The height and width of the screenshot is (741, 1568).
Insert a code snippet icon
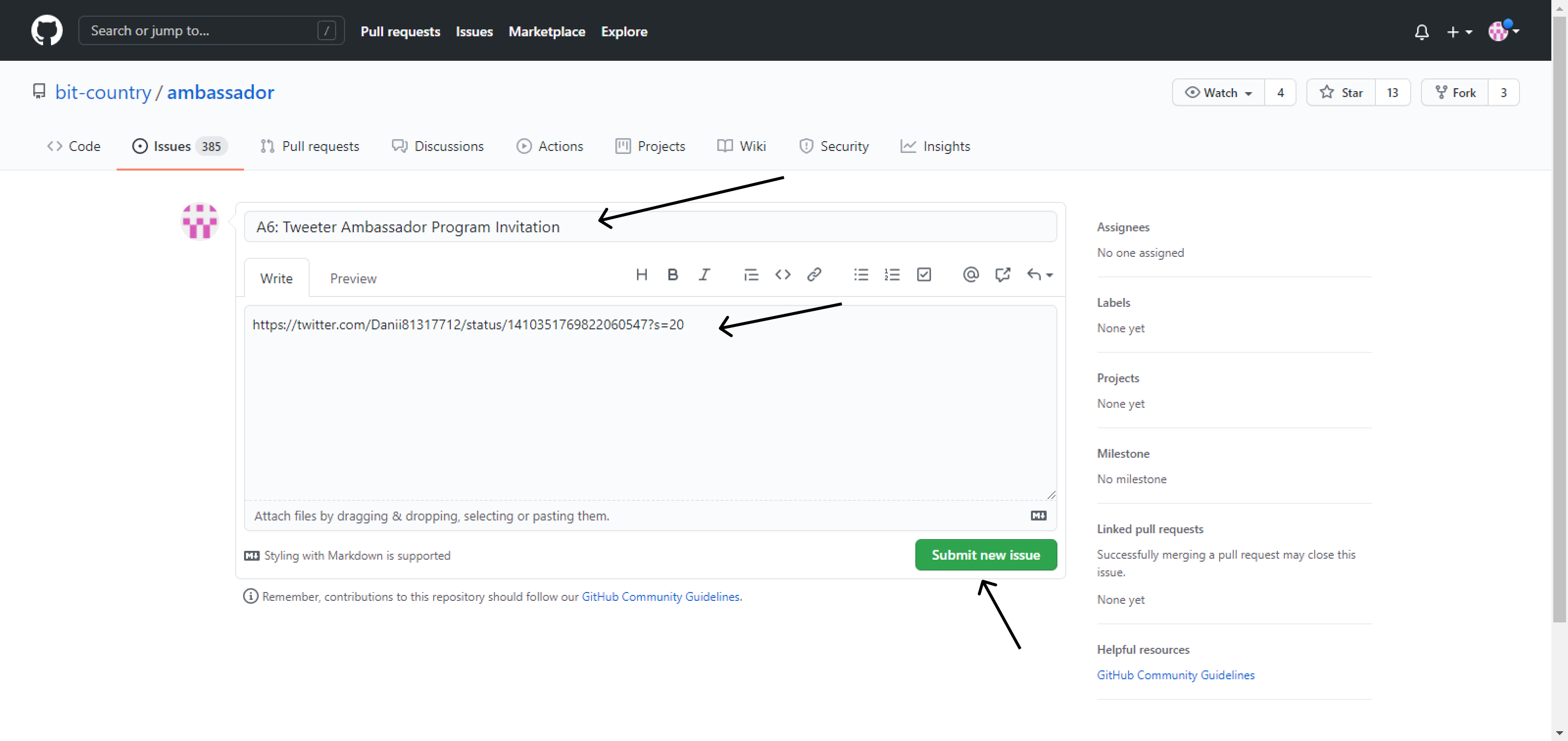[x=782, y=274]
